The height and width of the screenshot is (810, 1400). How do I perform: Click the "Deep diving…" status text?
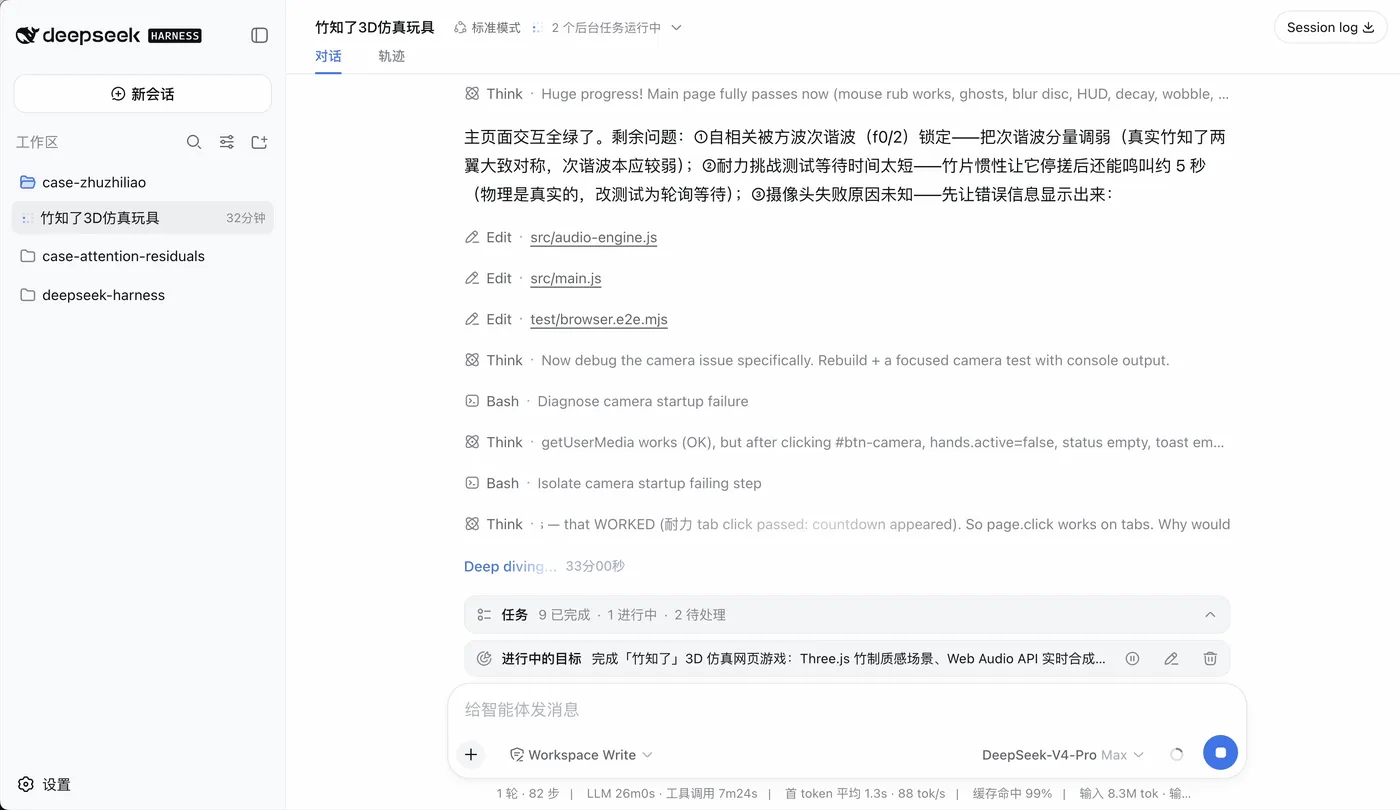click(x=510, y=566)
